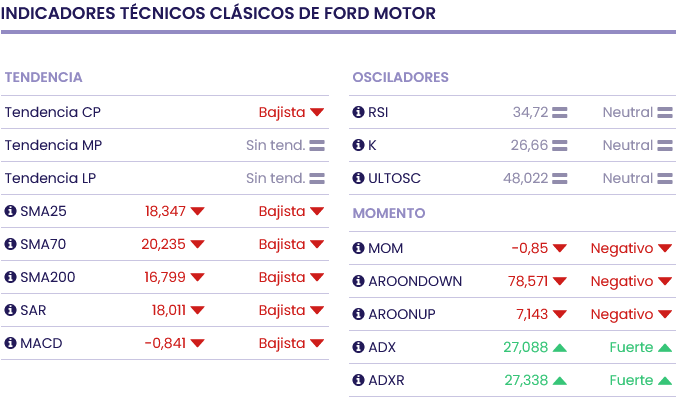The image size is (676, 403).
Task: Click the info icon beside SMA25
Action: pyautogui.click(x=11, y=211)
